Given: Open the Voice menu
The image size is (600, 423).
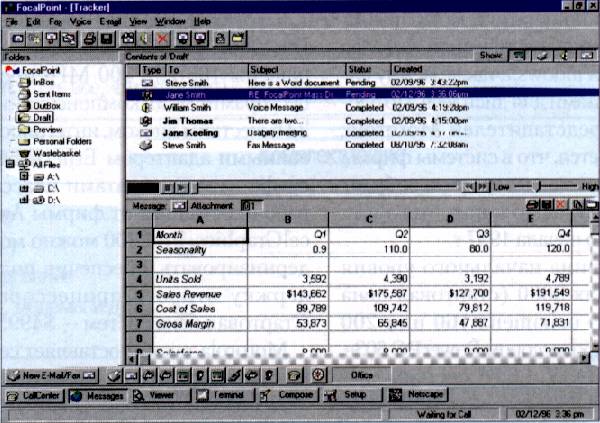Looking at the screenshot, I should (80, 22).
